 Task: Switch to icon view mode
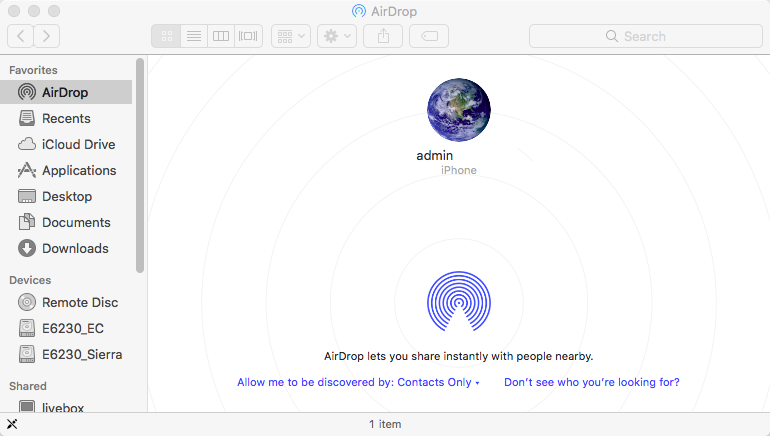click(x=167, y=36)
